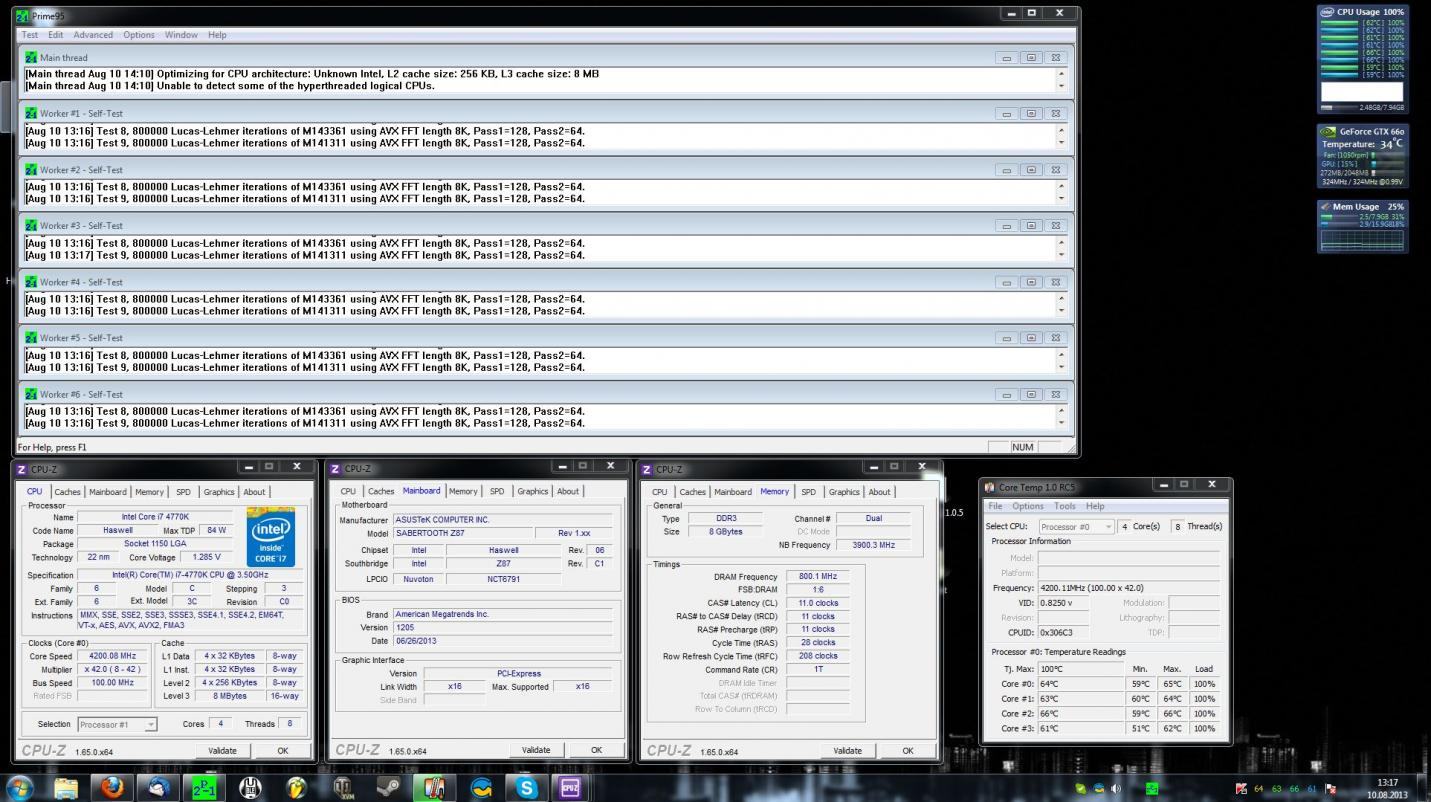The height and width of the screenshot is (802, 1431).
Task: Click the green Prime95 taskbar button
Action: (204, 788)
